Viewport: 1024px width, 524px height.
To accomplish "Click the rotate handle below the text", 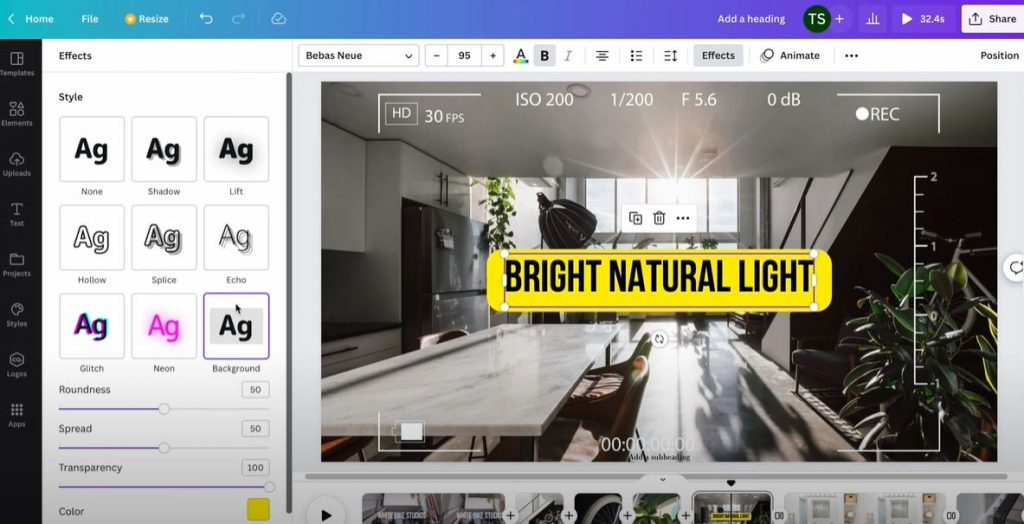I will (659, 339).
